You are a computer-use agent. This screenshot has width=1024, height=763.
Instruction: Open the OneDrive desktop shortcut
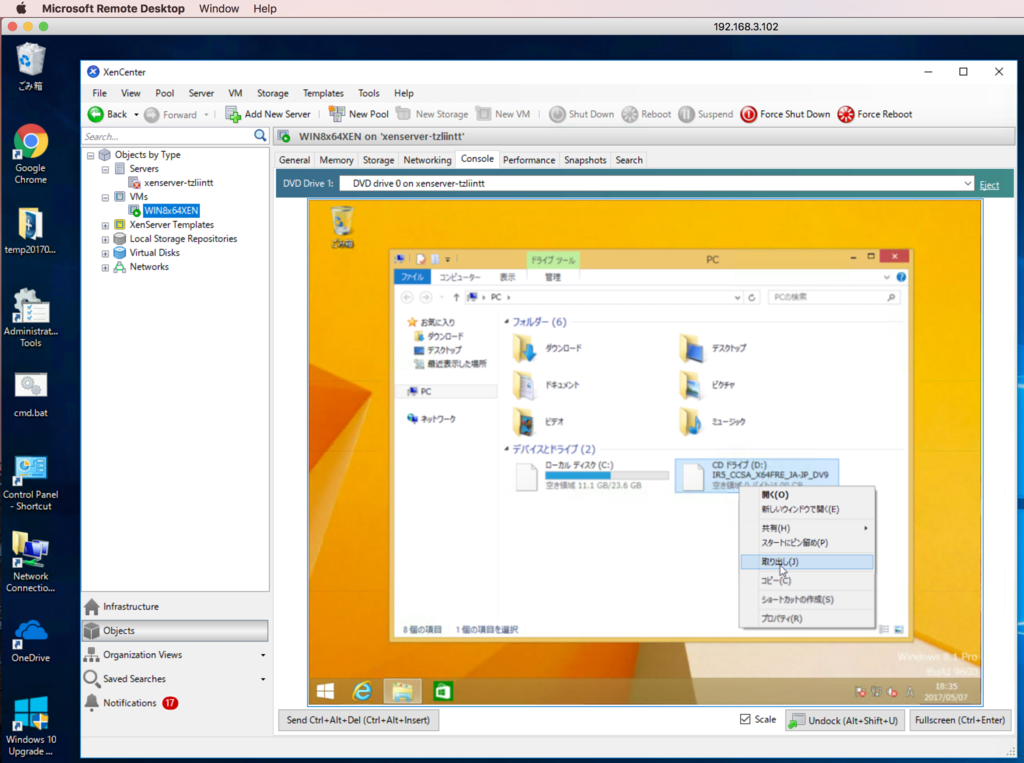(30, 641)
